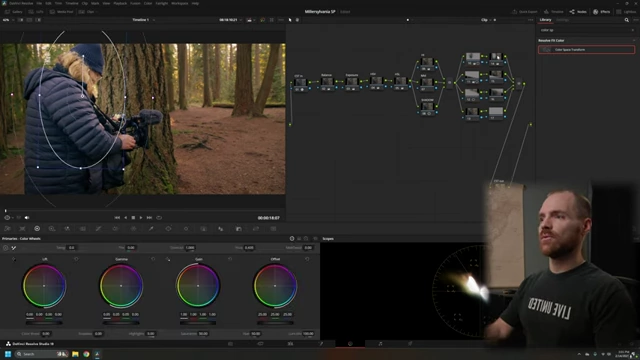Image resolution: width=640 pixels, height=360 pixels.
Task: Open the Qualifier eyedropper palette
Action: (x=151, y=229)
